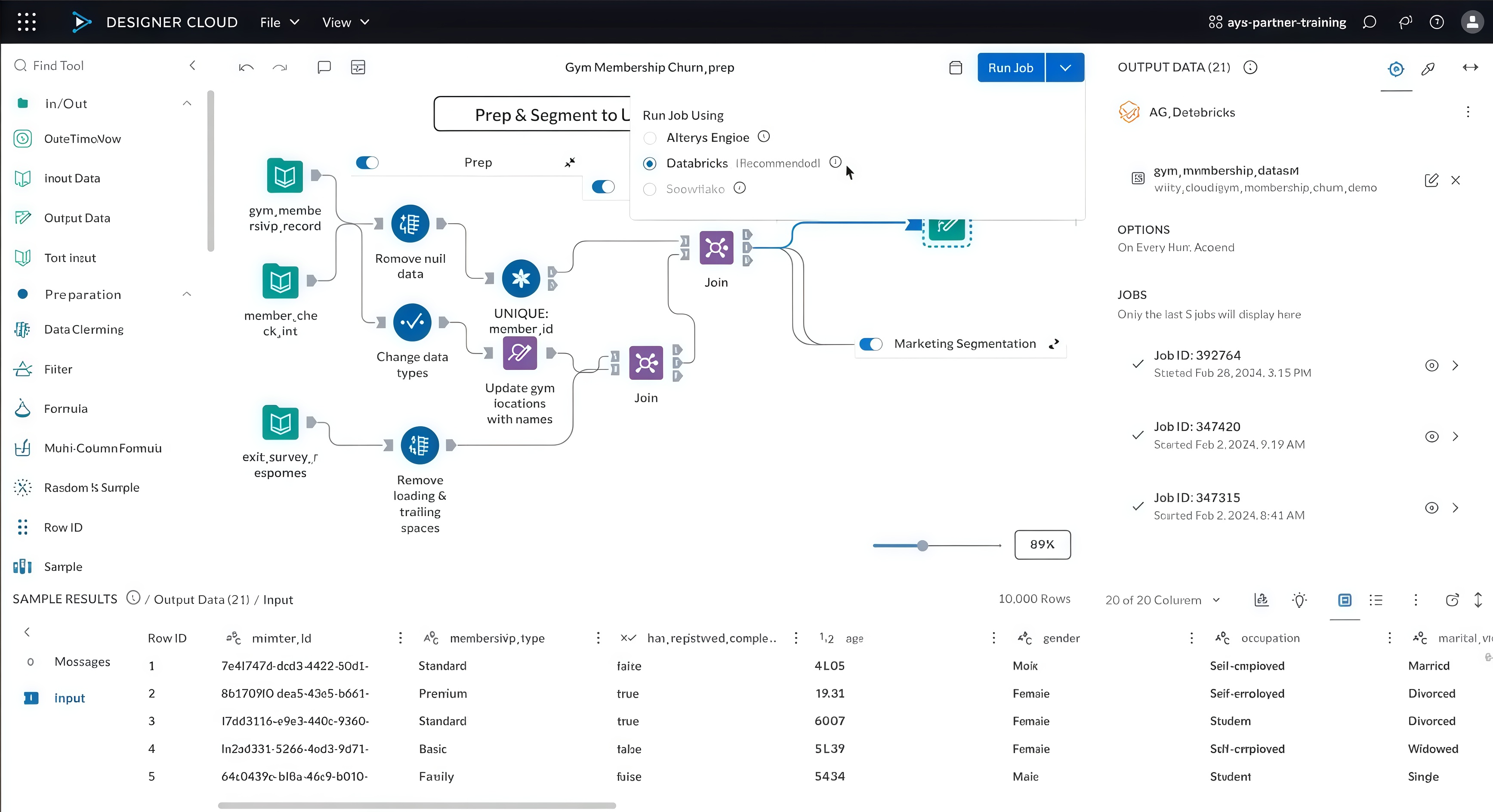1493x812 pixels.
Task: Toggle the Marketing Segmentation container switch
Action: click(870, 344)
